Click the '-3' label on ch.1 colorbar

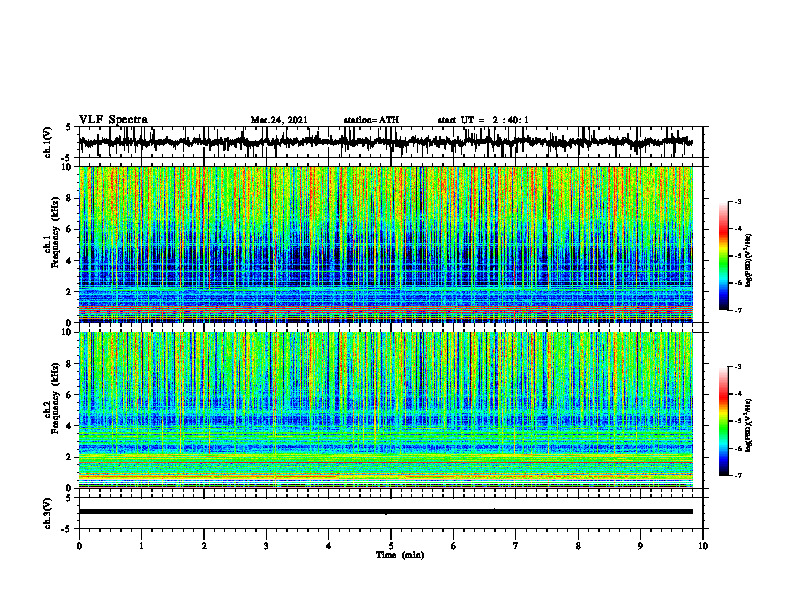point(738,201)
